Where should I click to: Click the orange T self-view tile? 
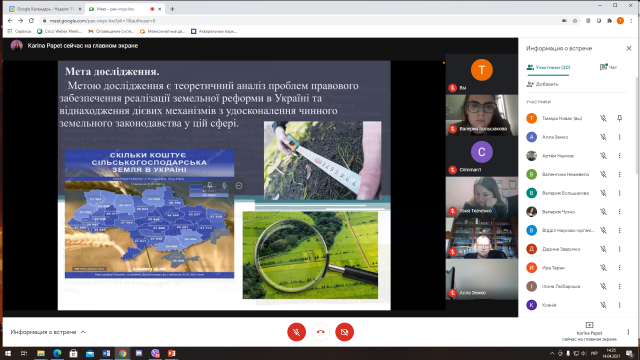point(482,73)
